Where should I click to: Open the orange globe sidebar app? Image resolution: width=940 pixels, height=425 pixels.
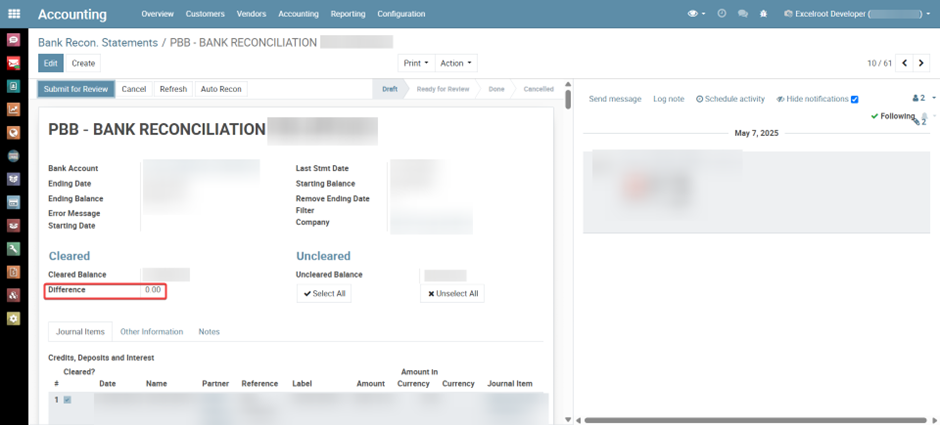[13, 132]
